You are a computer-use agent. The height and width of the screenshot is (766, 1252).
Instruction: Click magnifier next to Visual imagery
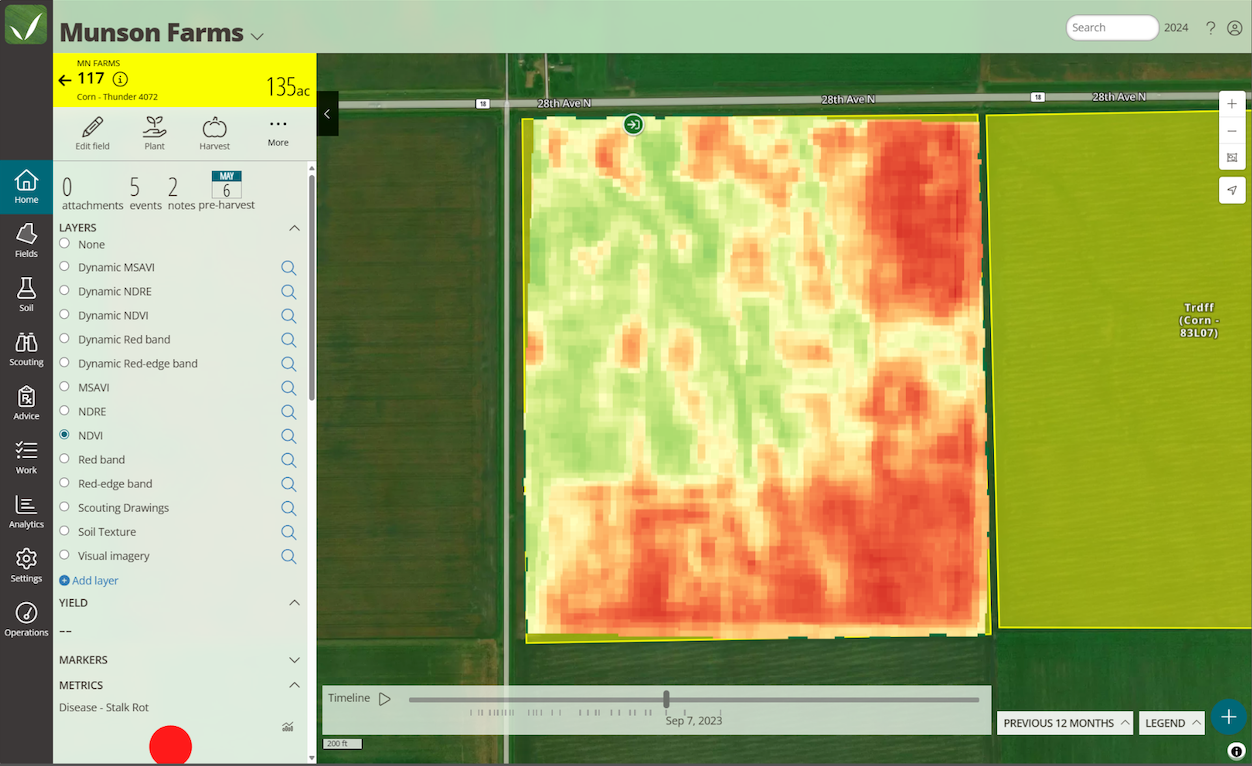288,556
